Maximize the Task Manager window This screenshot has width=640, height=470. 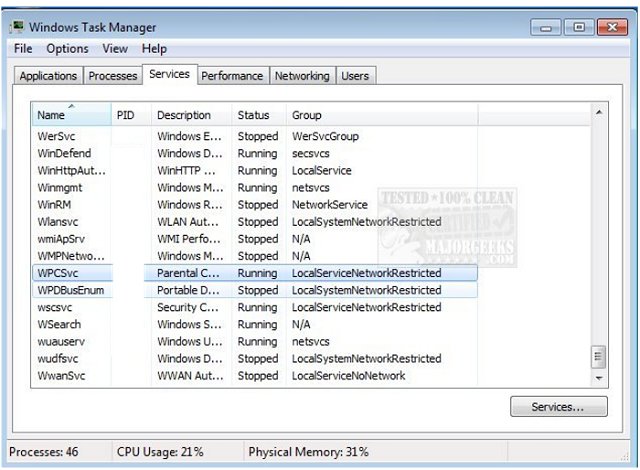(x=578, y=28)
